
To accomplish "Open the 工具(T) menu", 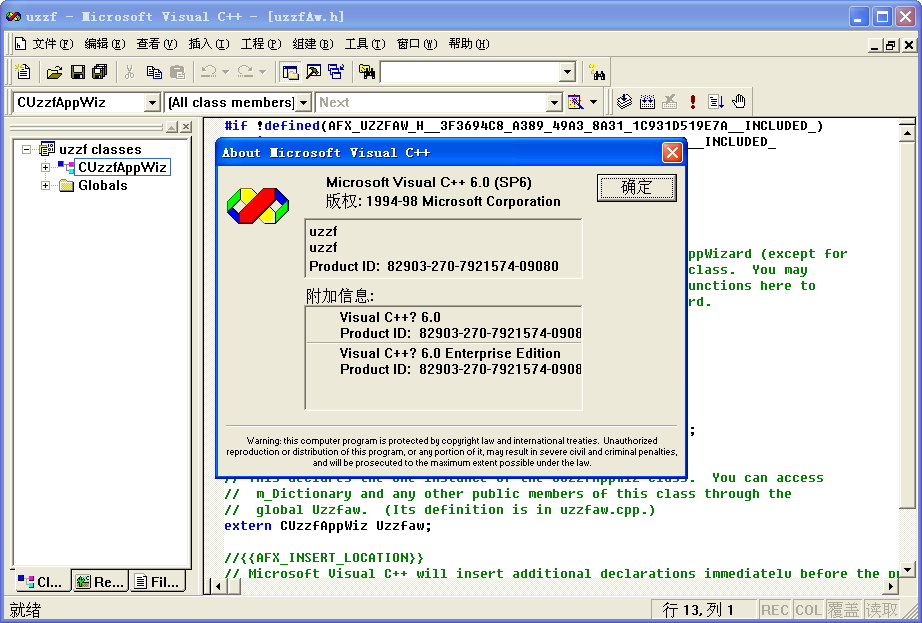I will tap(365, 44).
